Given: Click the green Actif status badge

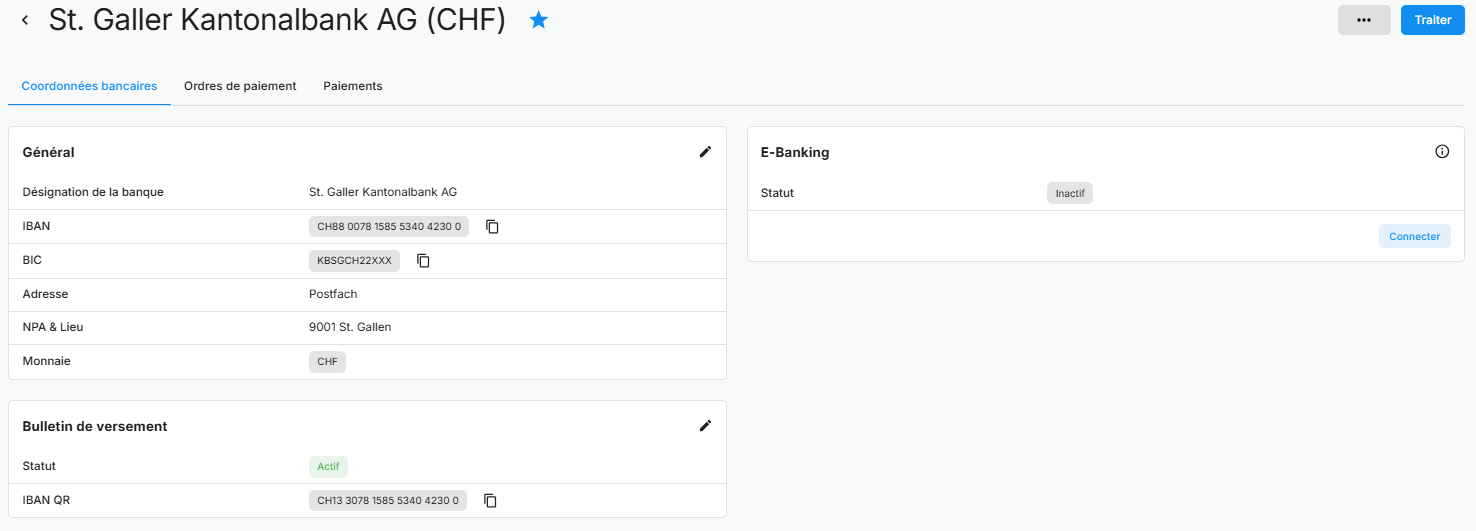Looking at the screenshot, I should point(328,466).
